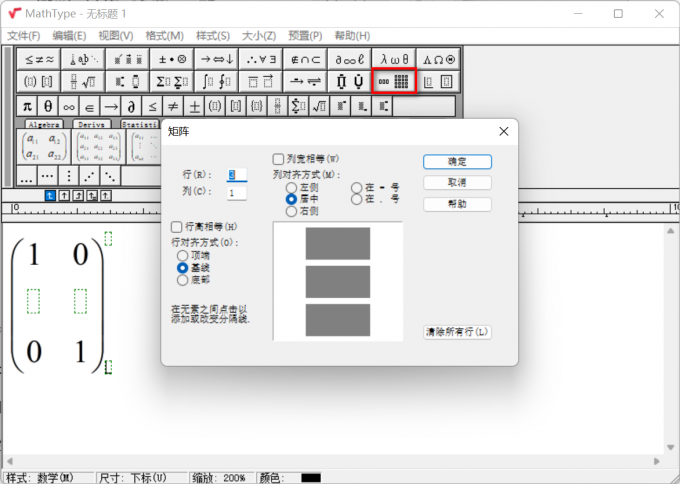680x484 pixels.
Task: Open the subscript and superscript templates palette
Action: 128,82
